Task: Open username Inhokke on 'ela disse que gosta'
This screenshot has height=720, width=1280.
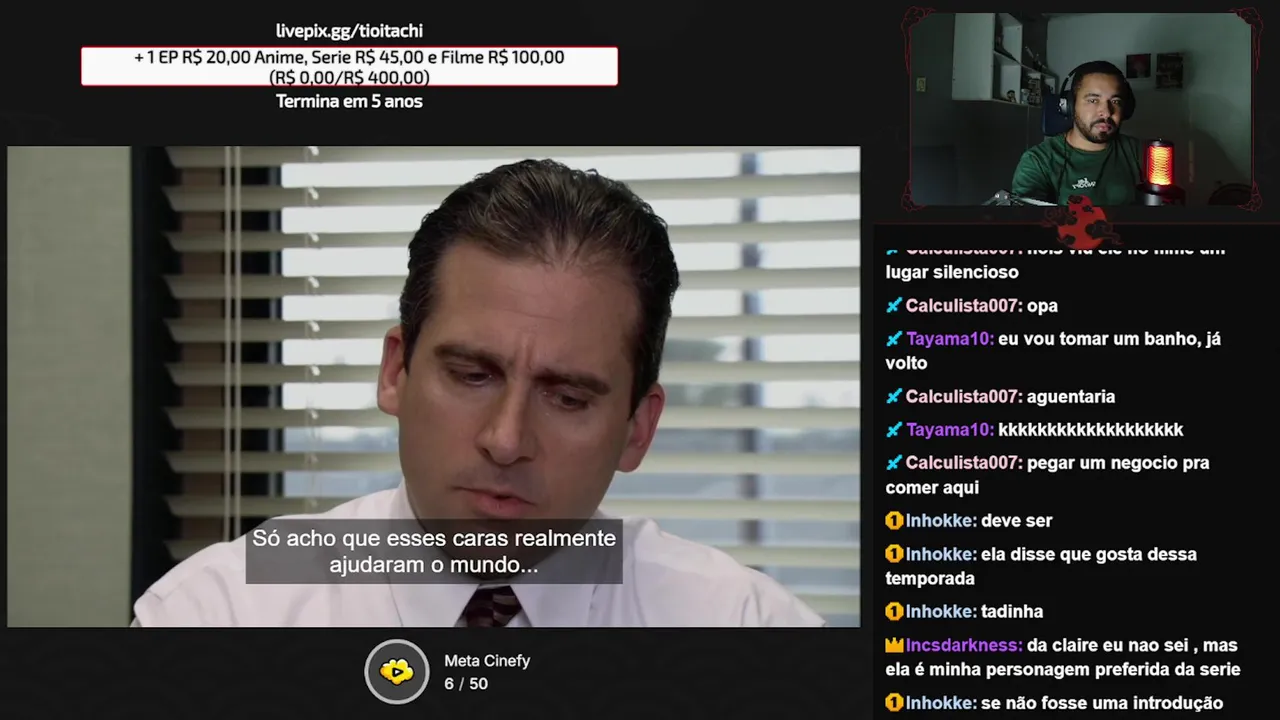Action: point(941,554)
